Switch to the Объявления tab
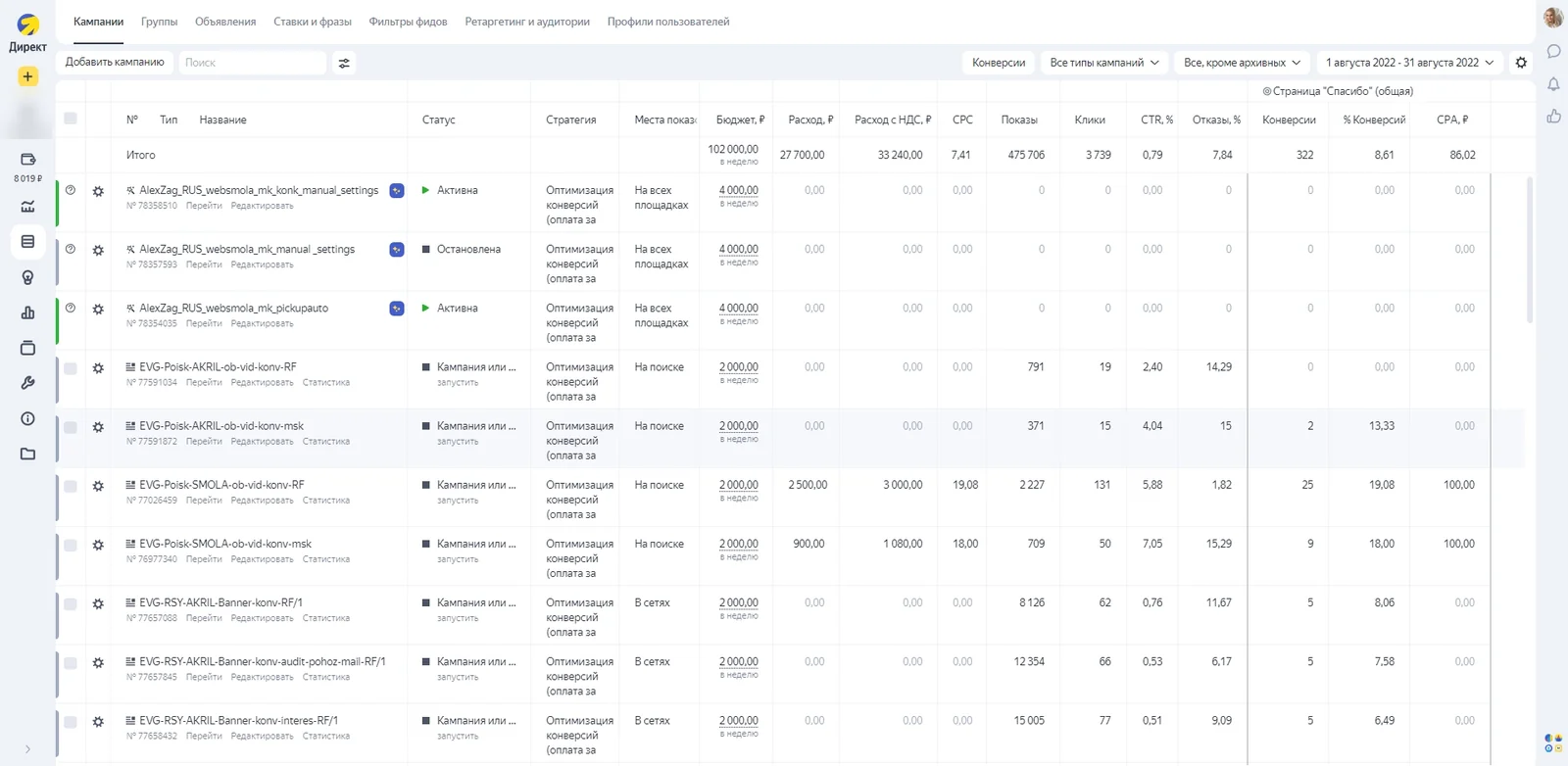Image resolution: width=1568 pixels, height=766 pixels. (225, 22)
